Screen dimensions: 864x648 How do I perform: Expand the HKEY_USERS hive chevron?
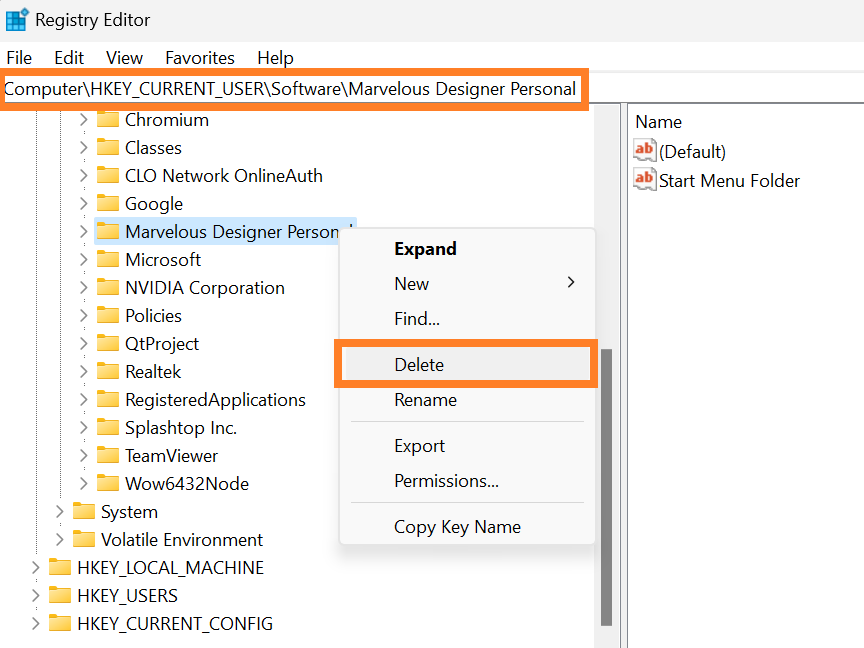point(35,596)
